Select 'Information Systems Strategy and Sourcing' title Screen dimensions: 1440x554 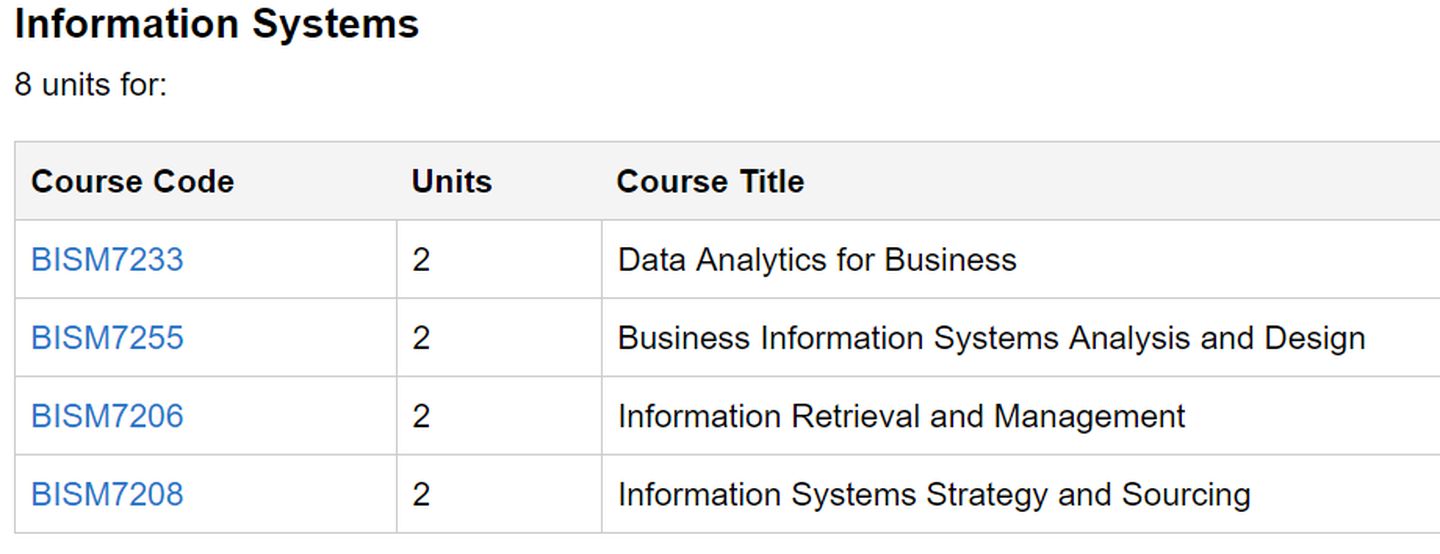point(934,494)
